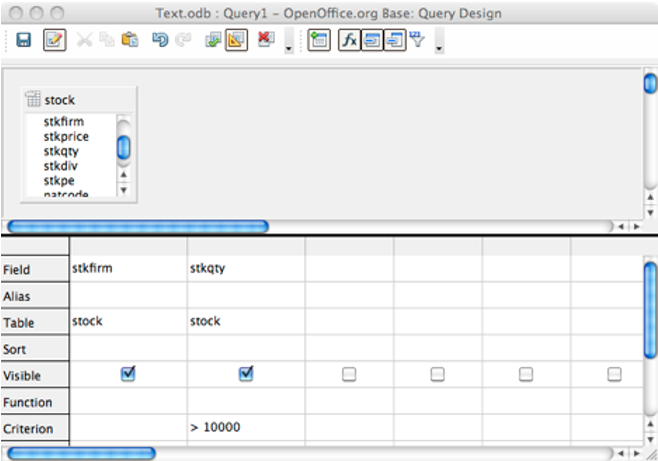
Task: Click the Paste icon
Action: [129, 41]
